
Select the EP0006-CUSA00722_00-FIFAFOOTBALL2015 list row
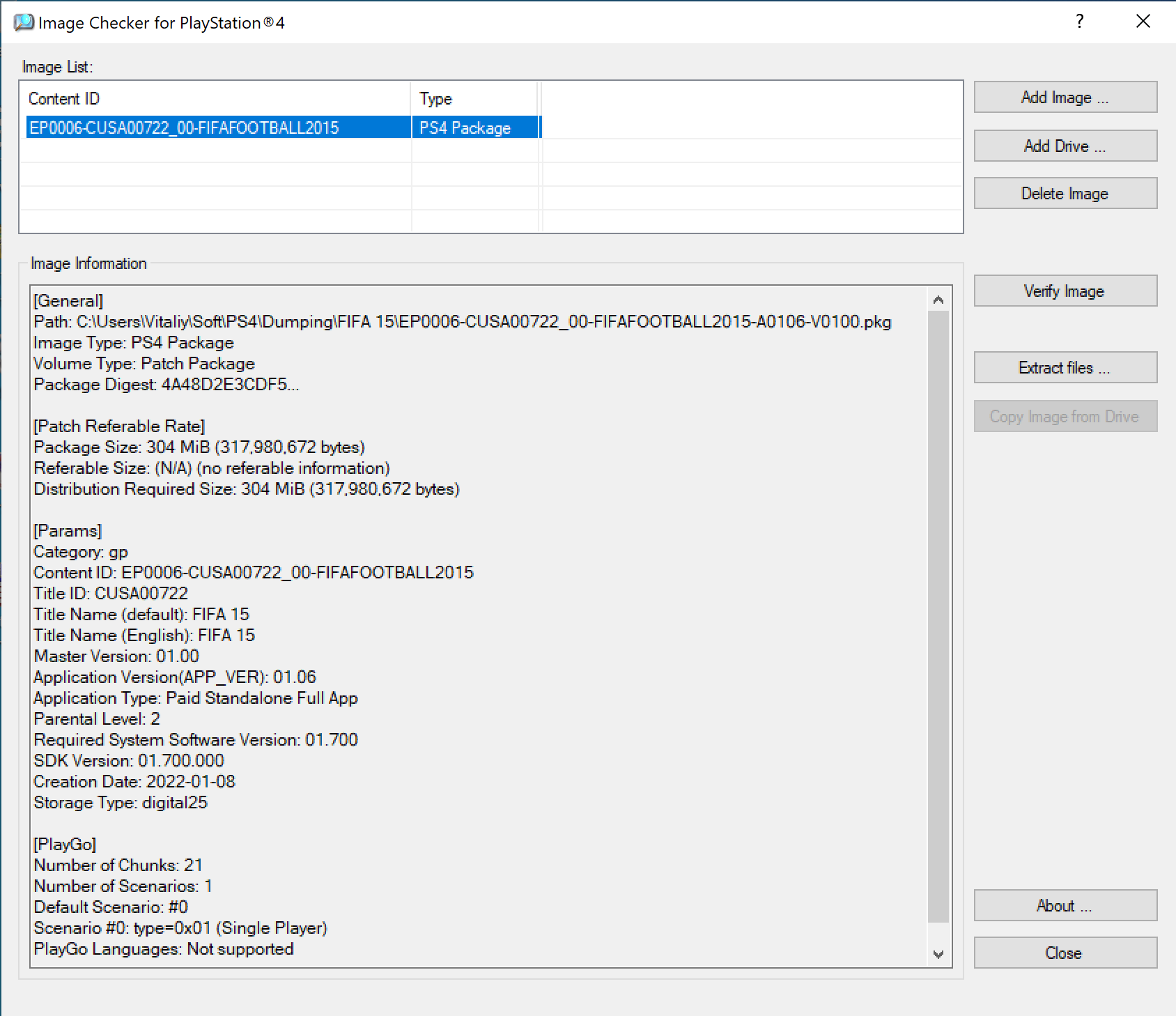[x=284, y=128]
